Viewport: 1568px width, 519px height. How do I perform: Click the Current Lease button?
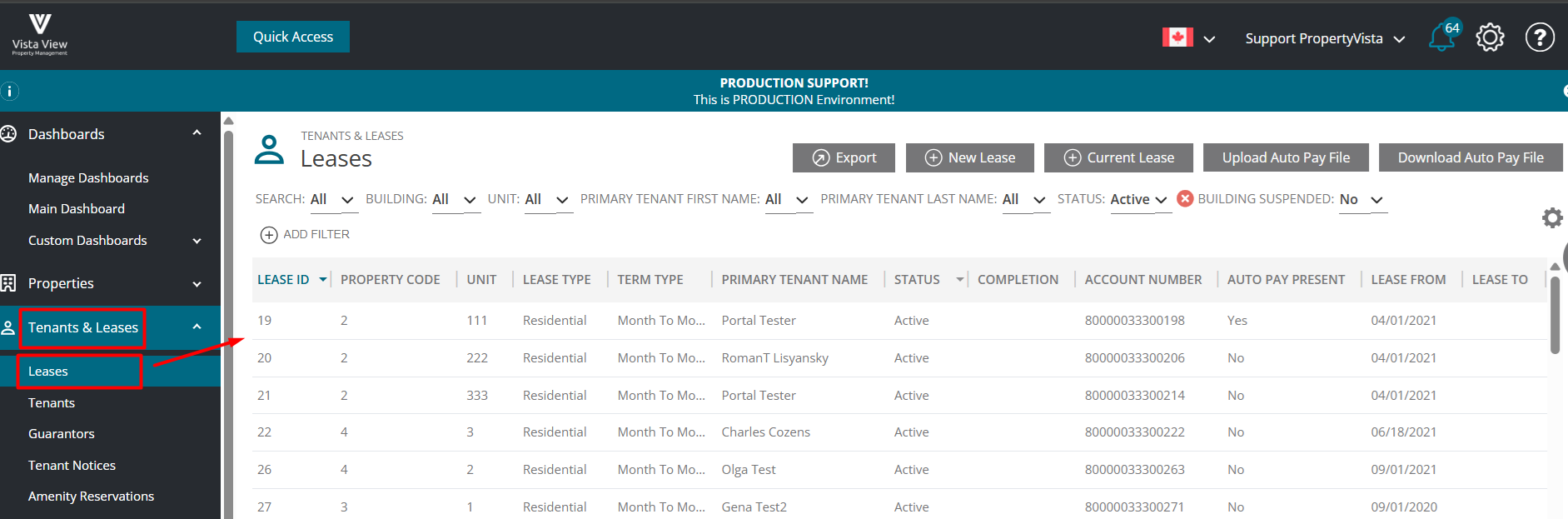[1119, 157]
